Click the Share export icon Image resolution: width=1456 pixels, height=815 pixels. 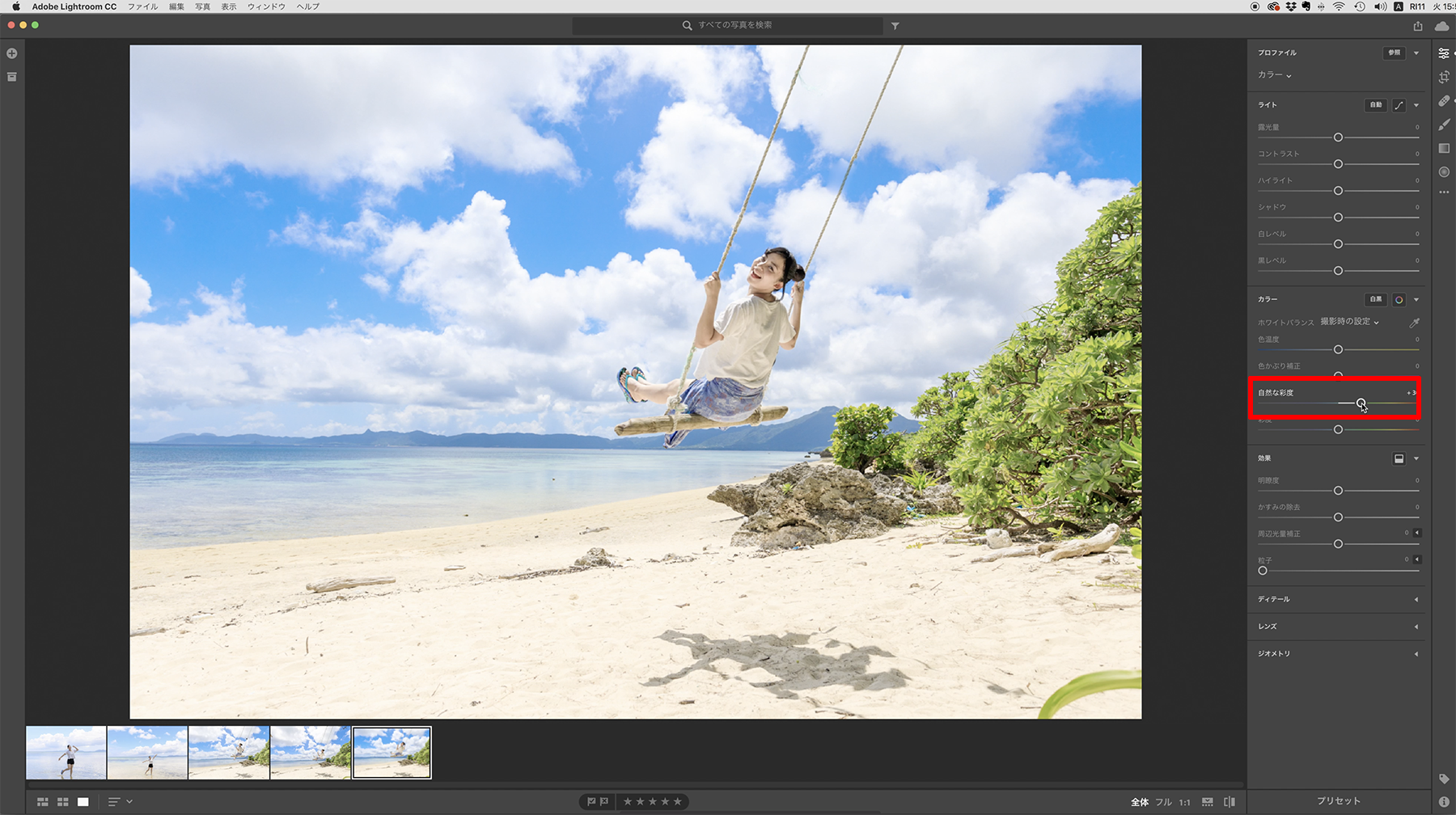(1418, 26)
